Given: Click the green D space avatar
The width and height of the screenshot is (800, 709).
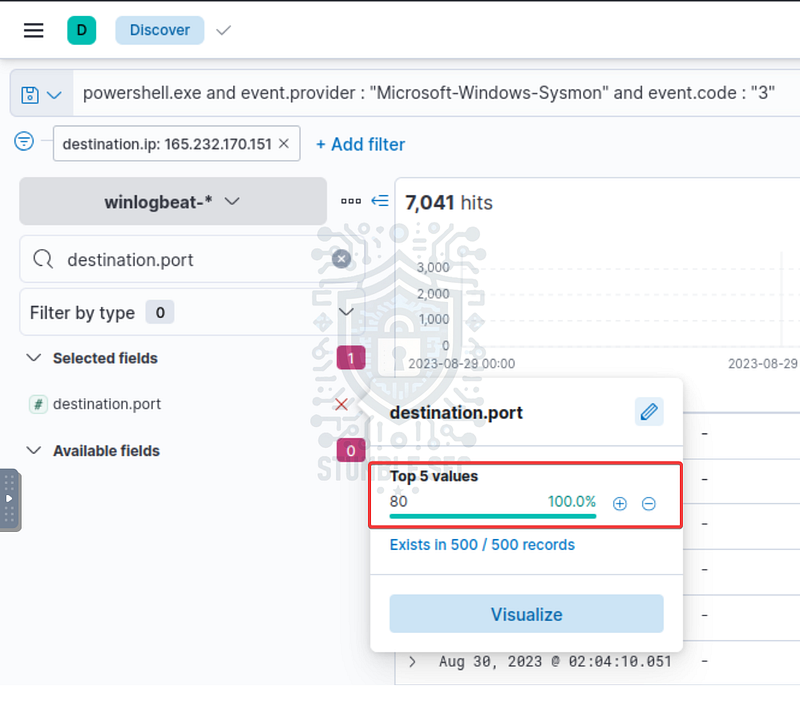Looking at the screenshot, I should (x=82, y=30).
